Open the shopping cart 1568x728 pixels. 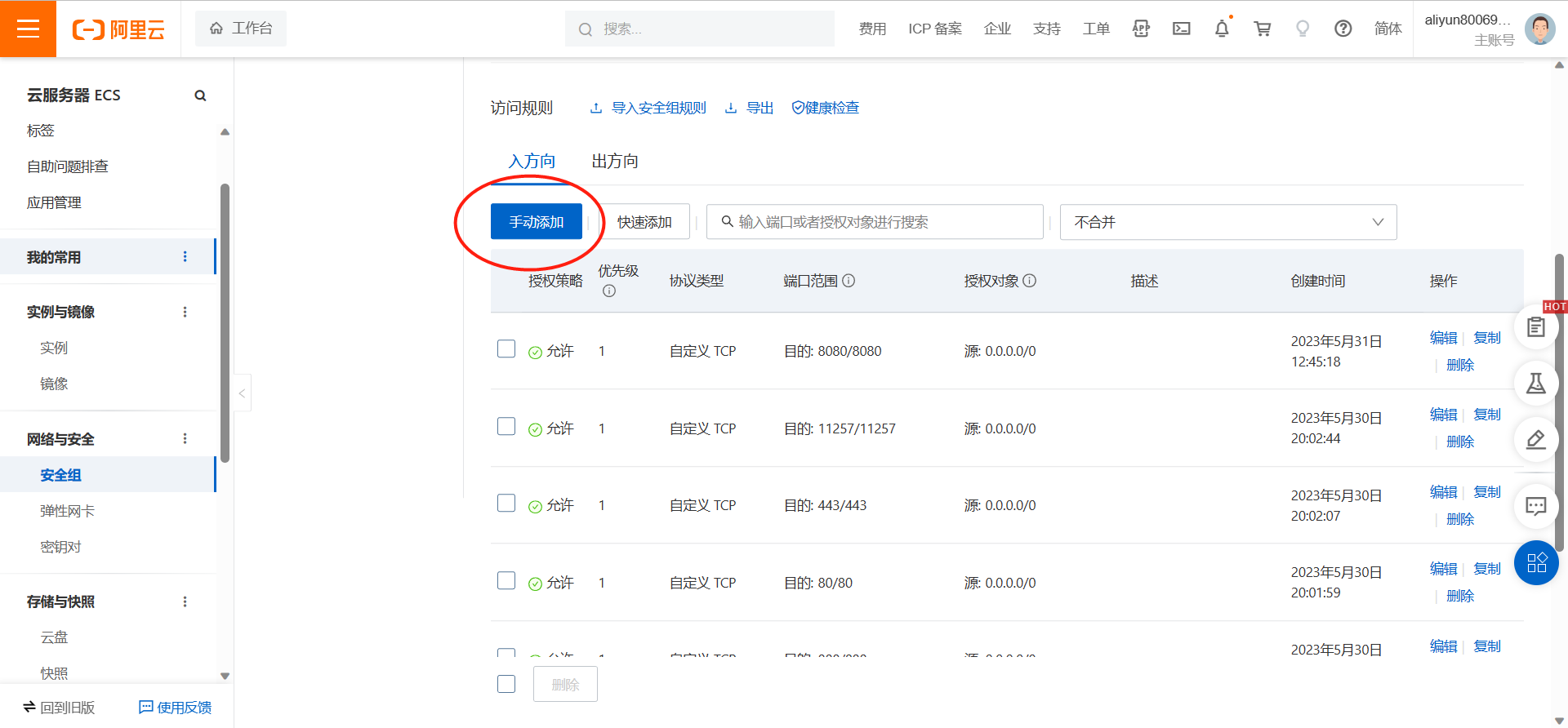point(1263,29)
